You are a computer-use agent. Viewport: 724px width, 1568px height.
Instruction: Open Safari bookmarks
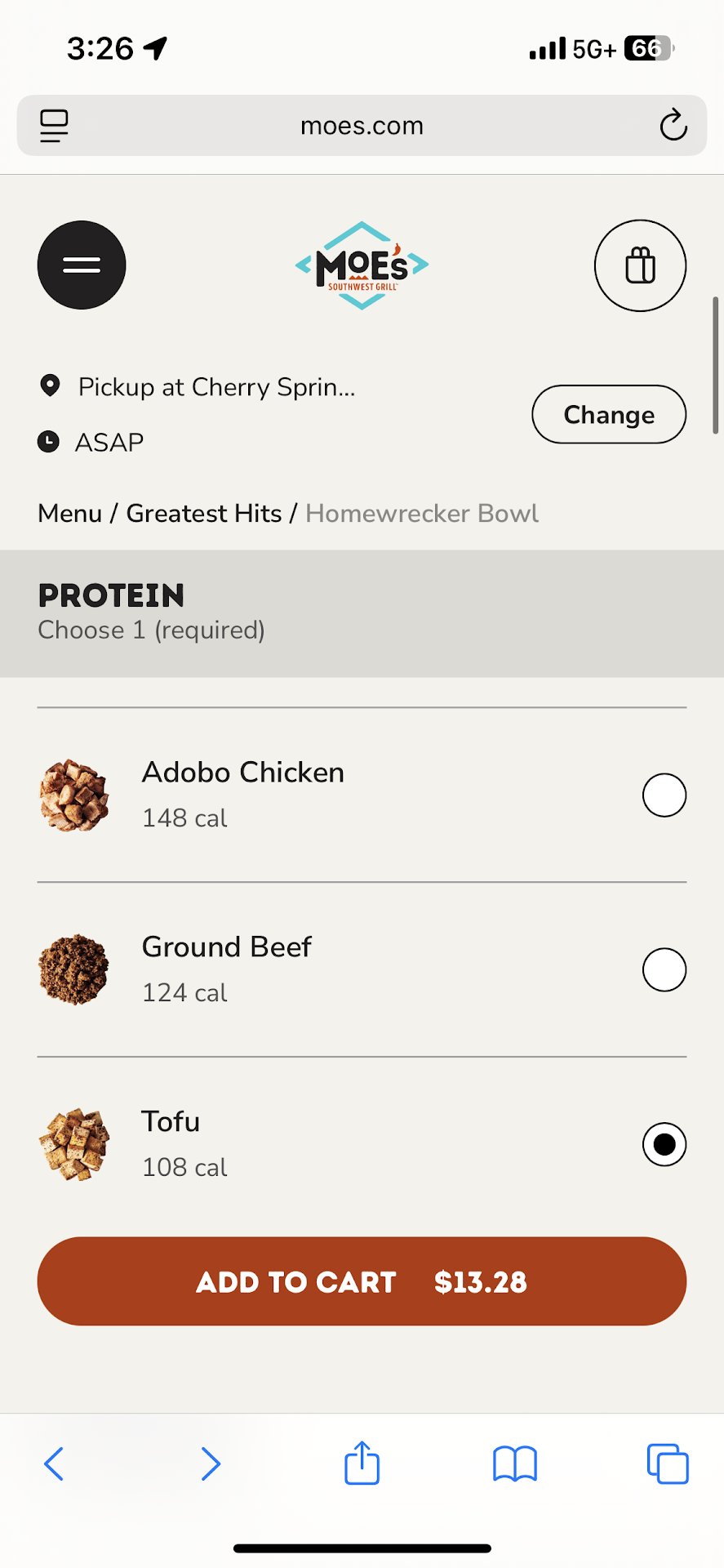515,1463
